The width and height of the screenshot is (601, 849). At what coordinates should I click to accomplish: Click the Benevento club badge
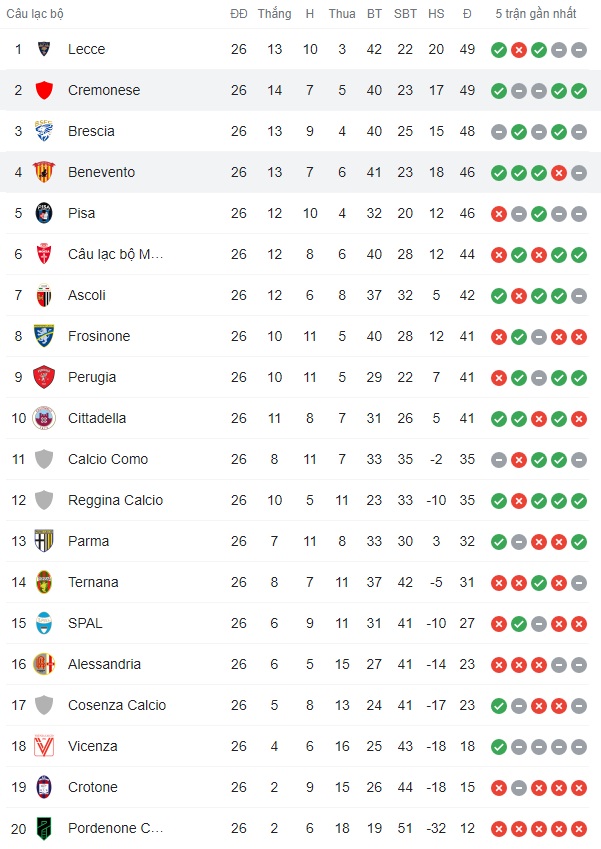point(44,172)
